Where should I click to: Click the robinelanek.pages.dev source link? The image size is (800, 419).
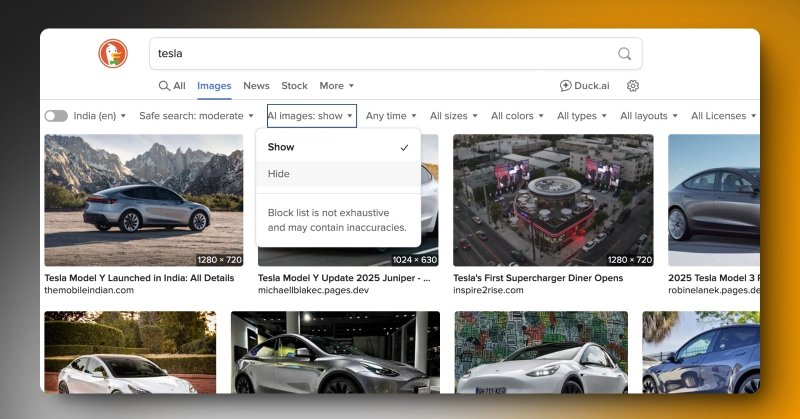point(714,290)
